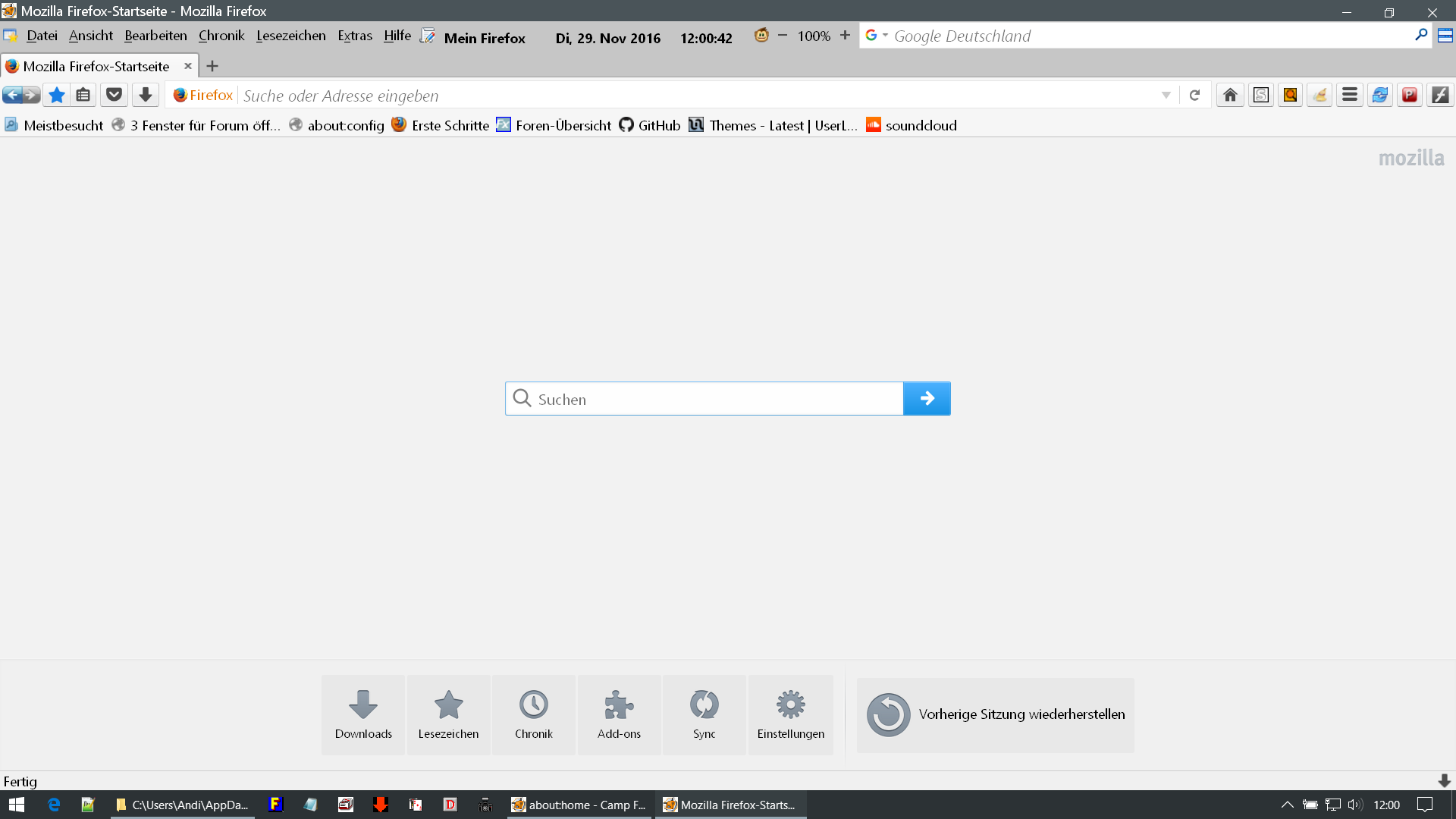Open the hamburger menu button
Screen dimensions: 1456x819
[x=1350, y=96]
